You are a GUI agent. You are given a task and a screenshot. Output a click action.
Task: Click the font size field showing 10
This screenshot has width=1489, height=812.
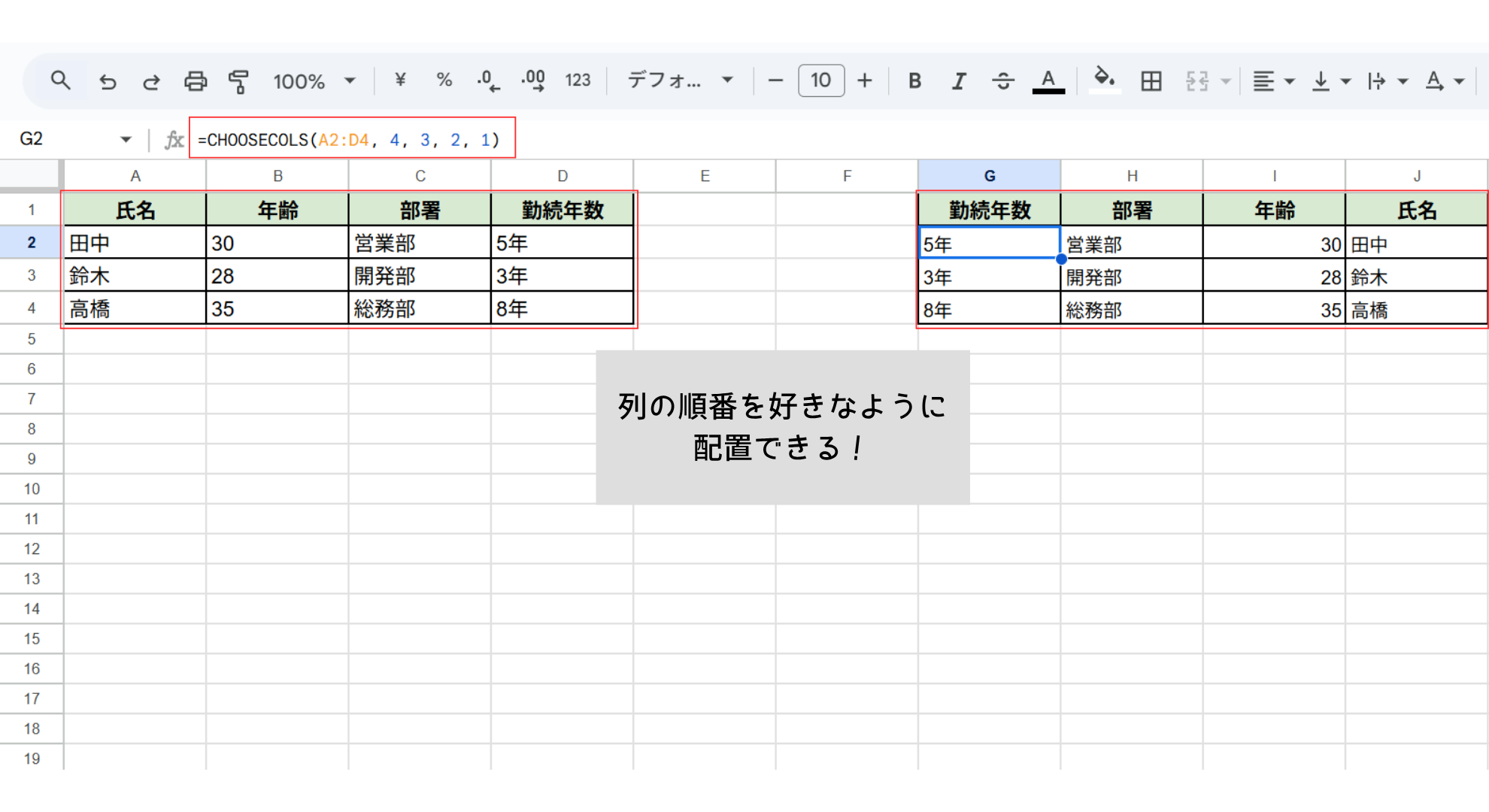click(821, 80)
